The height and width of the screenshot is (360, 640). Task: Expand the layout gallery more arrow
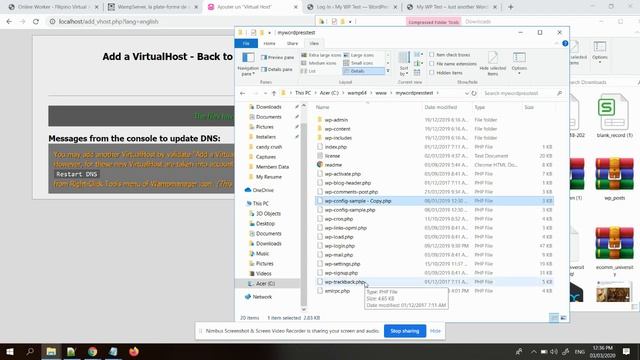tap(388, 71)
